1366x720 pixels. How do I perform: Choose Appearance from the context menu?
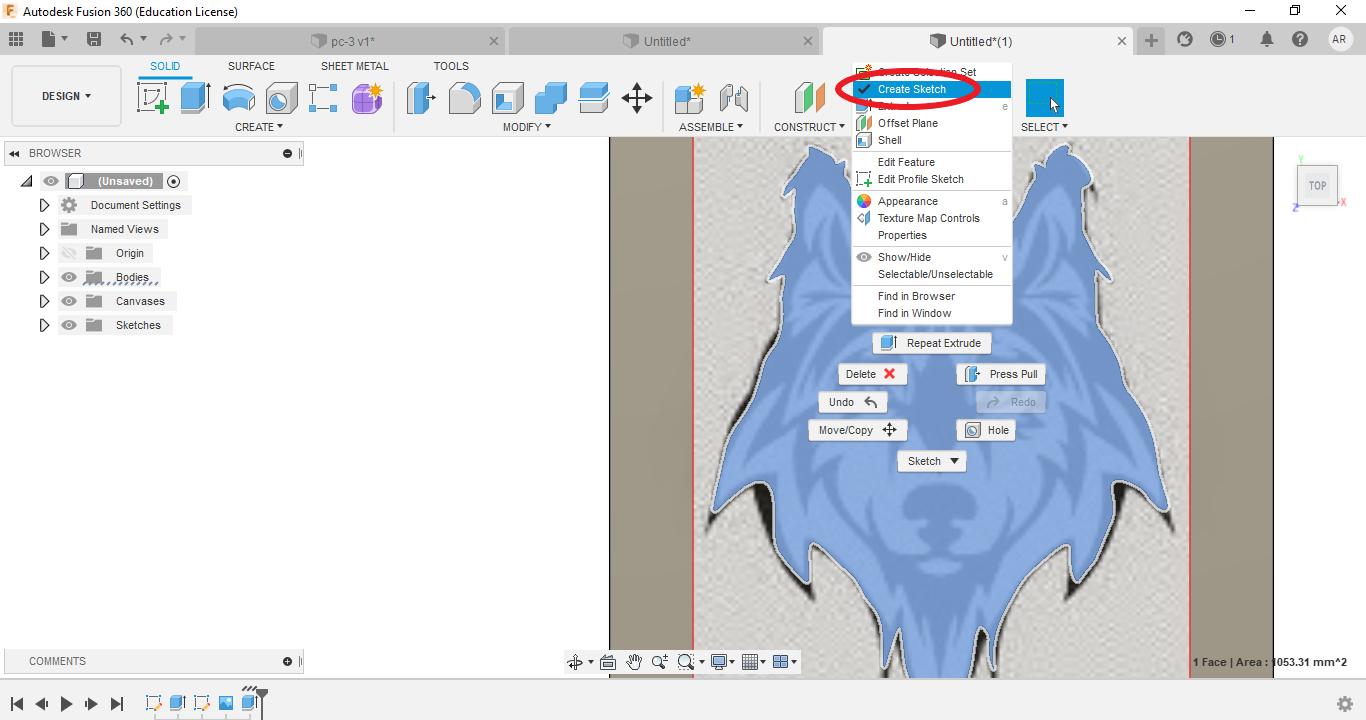pyautogui.click(x=932, y=201)
